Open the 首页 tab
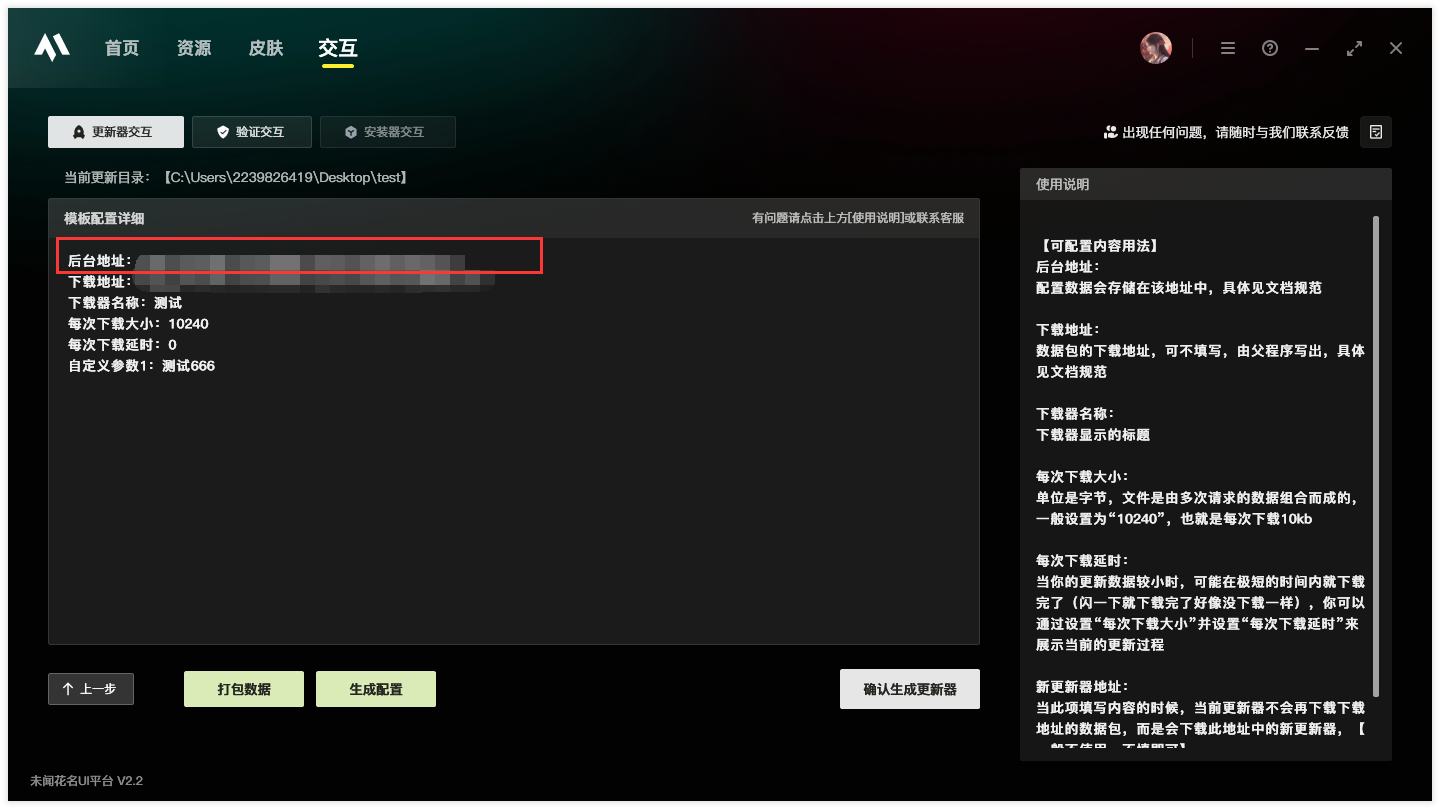The height and width of the screenshot is (809, 1440). pos(122,48)
